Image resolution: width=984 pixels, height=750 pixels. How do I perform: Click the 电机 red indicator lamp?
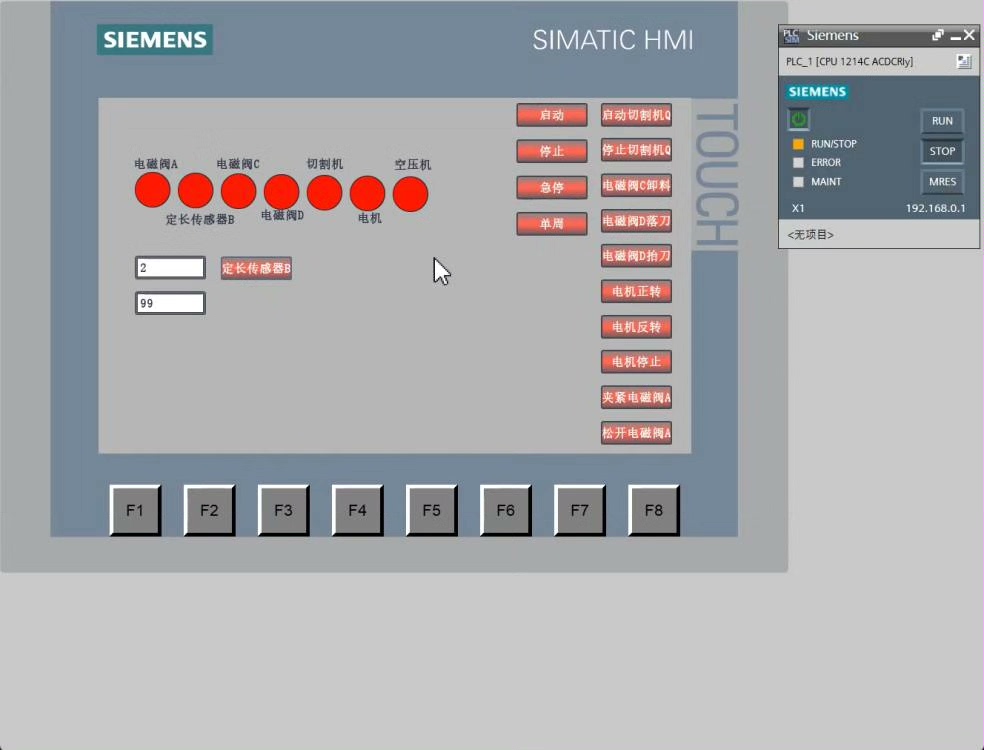367,193
